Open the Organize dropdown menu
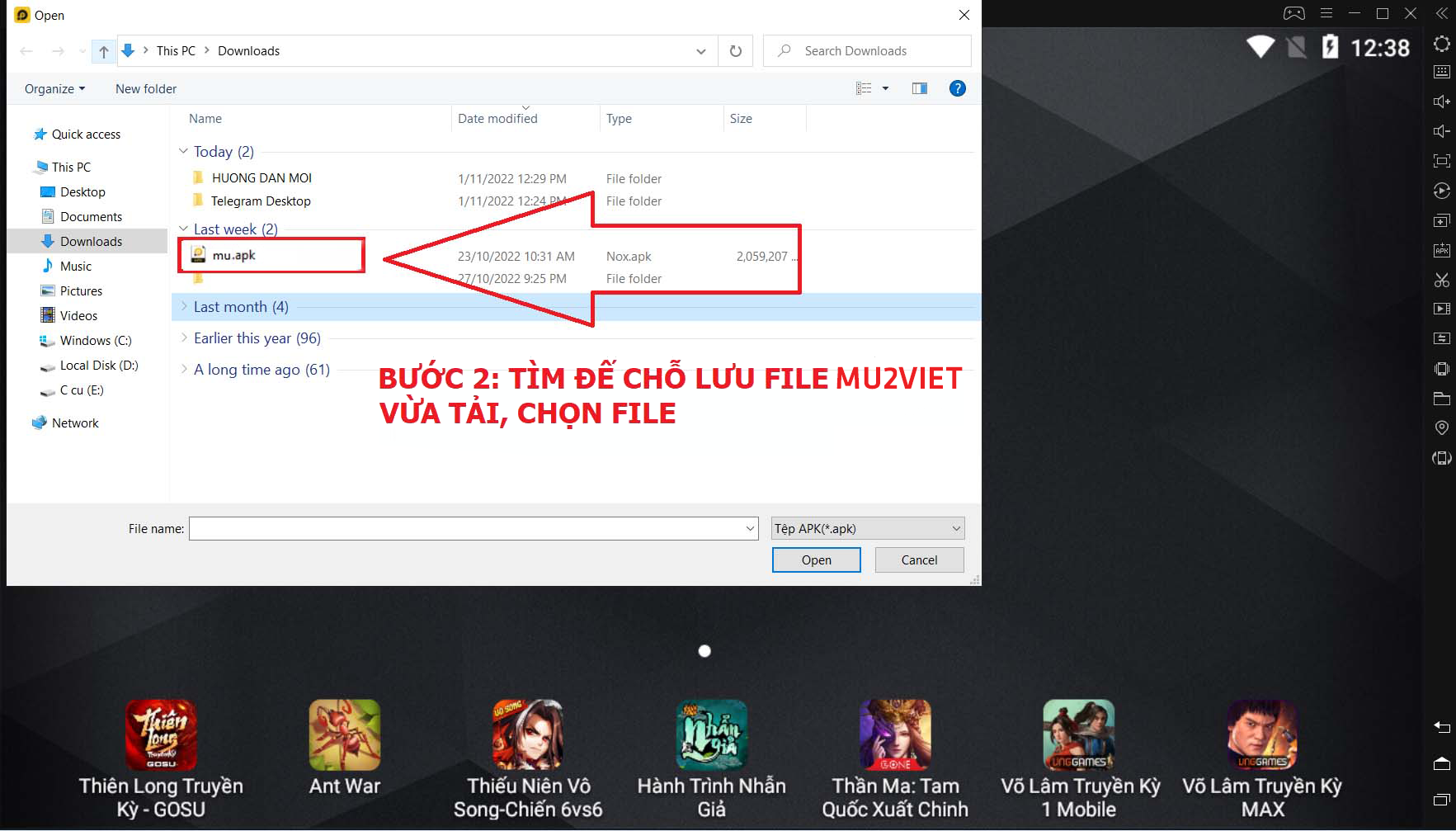The height and width of the screenshot is (831, 1456). (x=54, y=89)
